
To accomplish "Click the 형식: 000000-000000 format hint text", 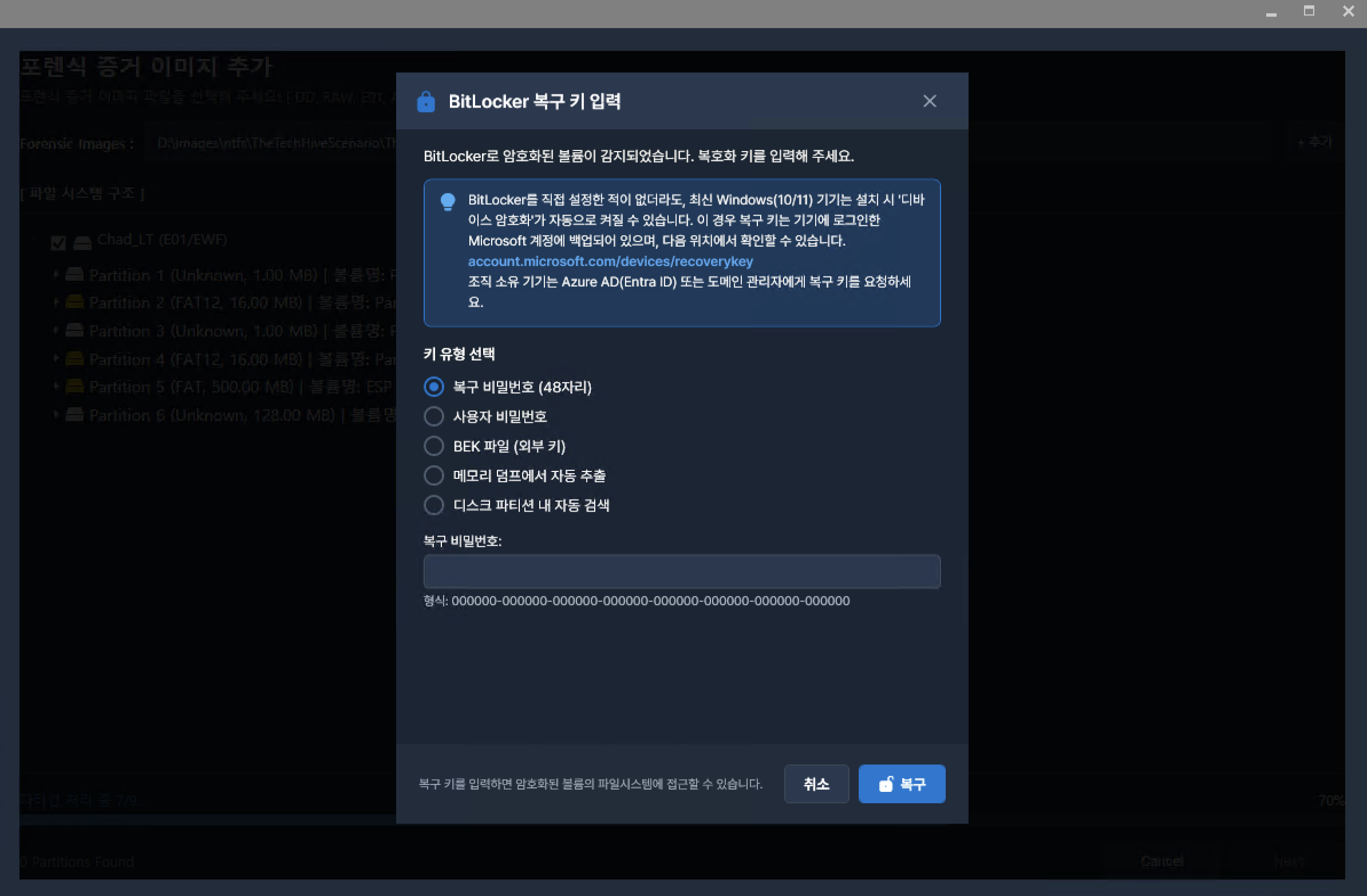I will (637, 601).
